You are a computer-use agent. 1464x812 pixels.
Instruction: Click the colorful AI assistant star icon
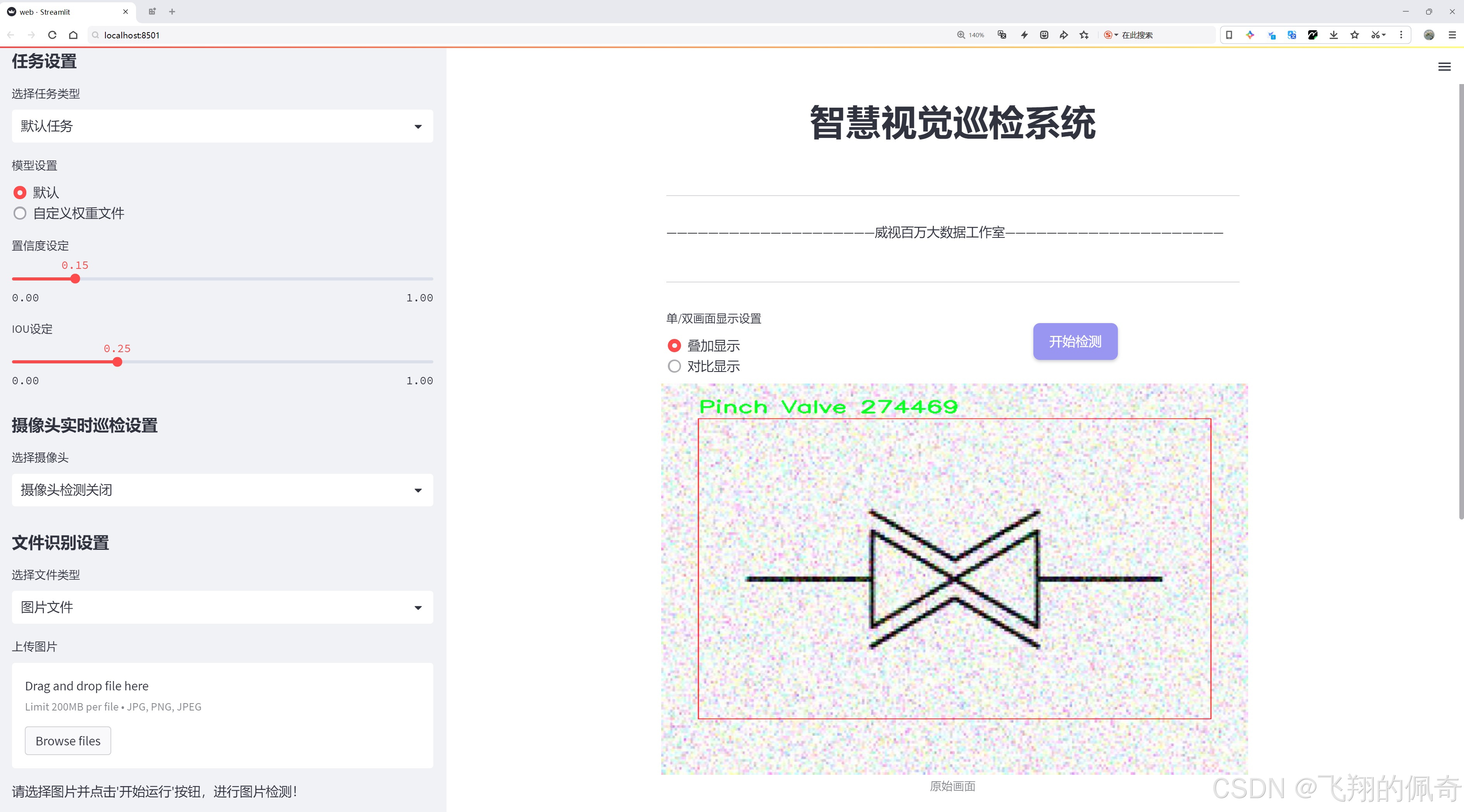(x=1250, y=35)
